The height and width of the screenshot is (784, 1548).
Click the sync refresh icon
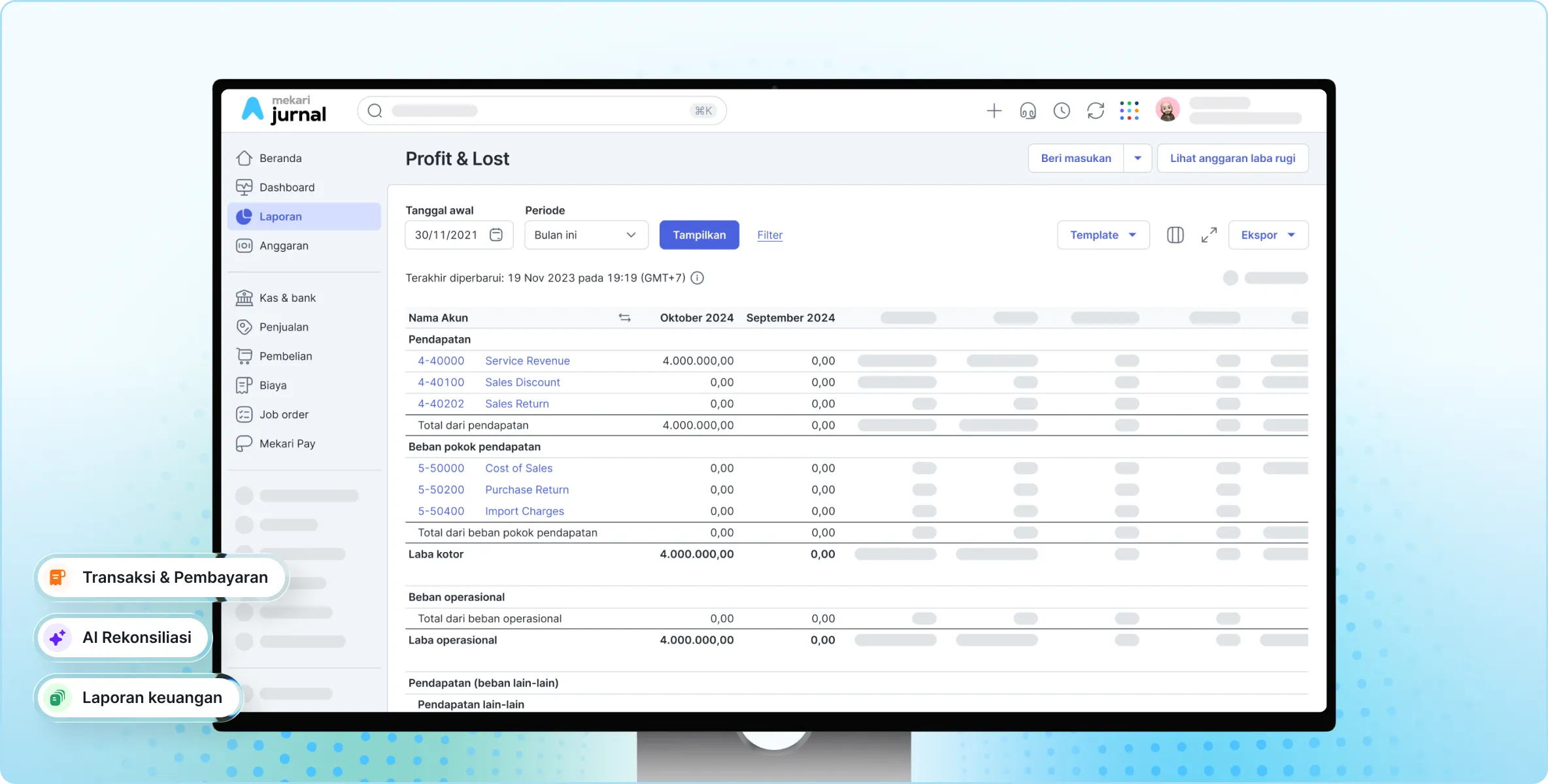point(1096,110)
